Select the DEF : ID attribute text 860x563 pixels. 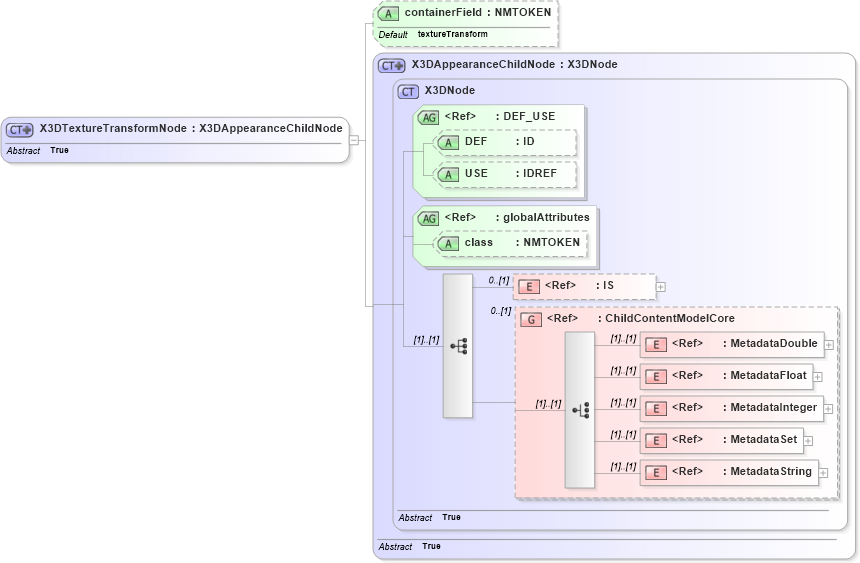[x=500, y=142]
